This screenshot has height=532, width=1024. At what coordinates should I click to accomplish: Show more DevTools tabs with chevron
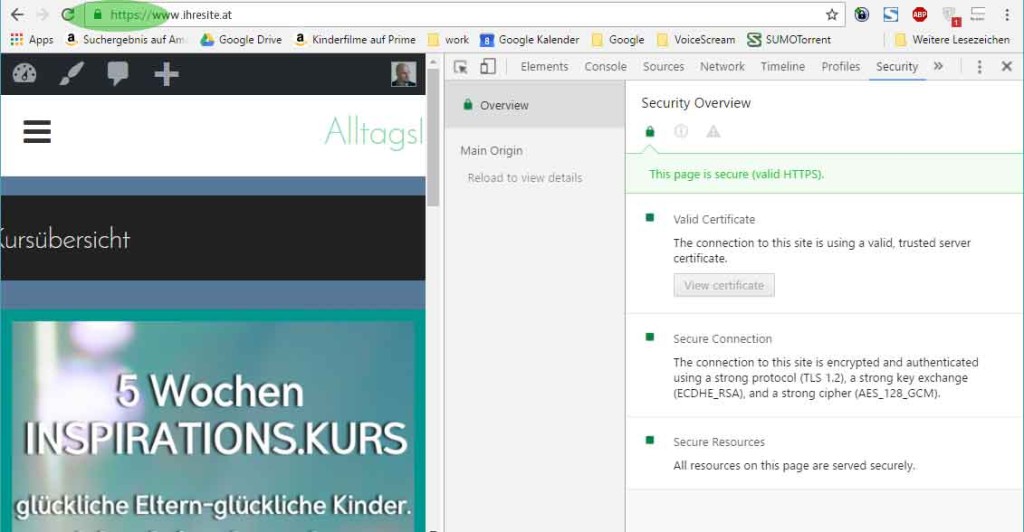pos(938,67)
